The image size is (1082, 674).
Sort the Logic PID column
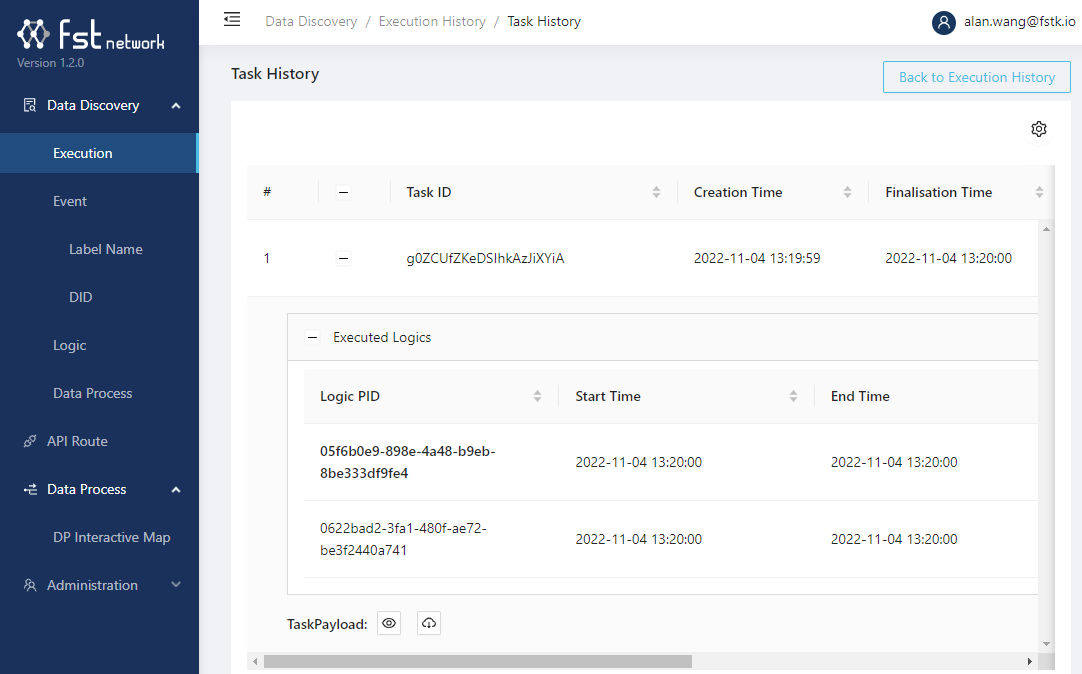[x=537, y=396]
